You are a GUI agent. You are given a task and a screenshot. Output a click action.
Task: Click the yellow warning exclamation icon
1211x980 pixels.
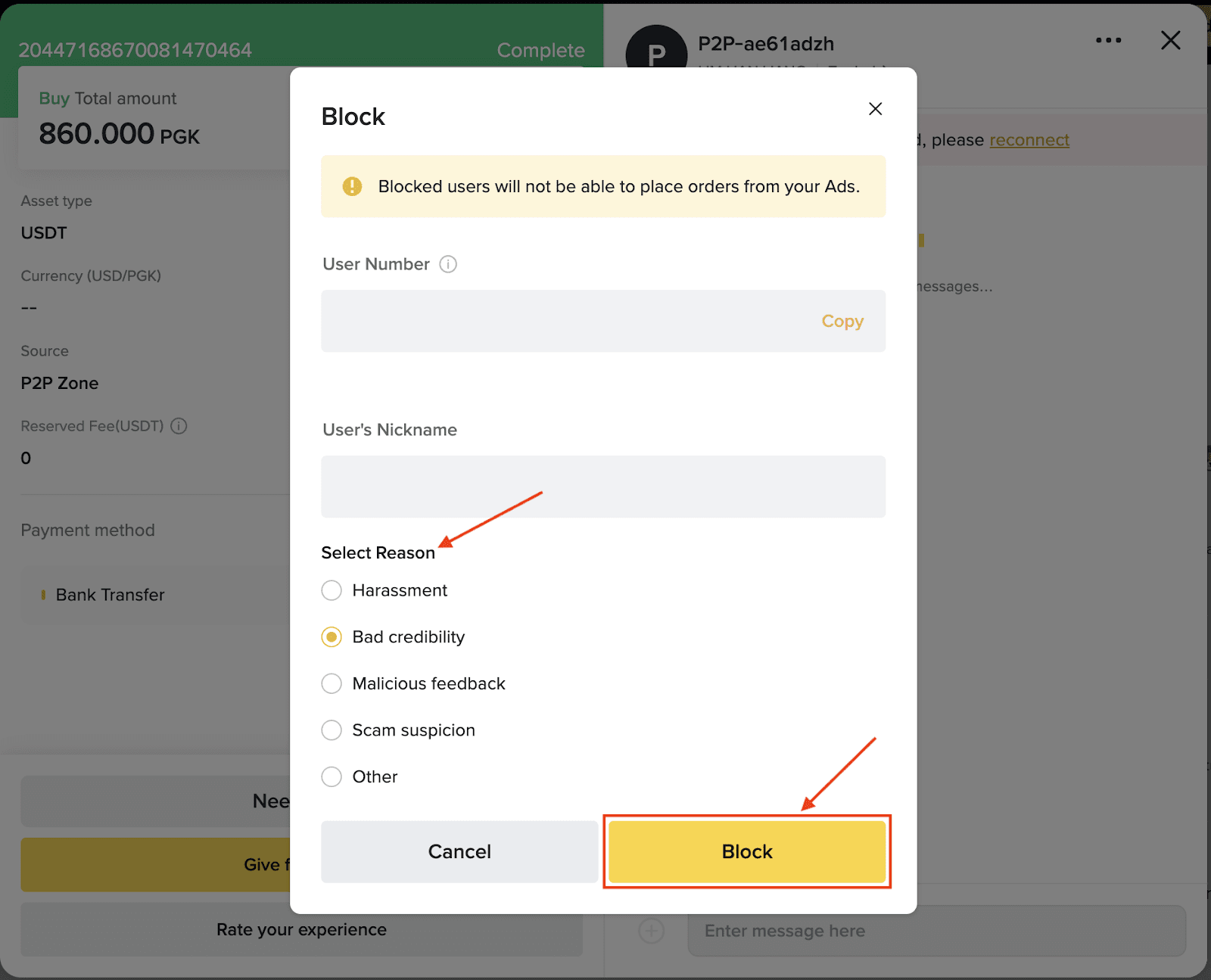[352, 186]
